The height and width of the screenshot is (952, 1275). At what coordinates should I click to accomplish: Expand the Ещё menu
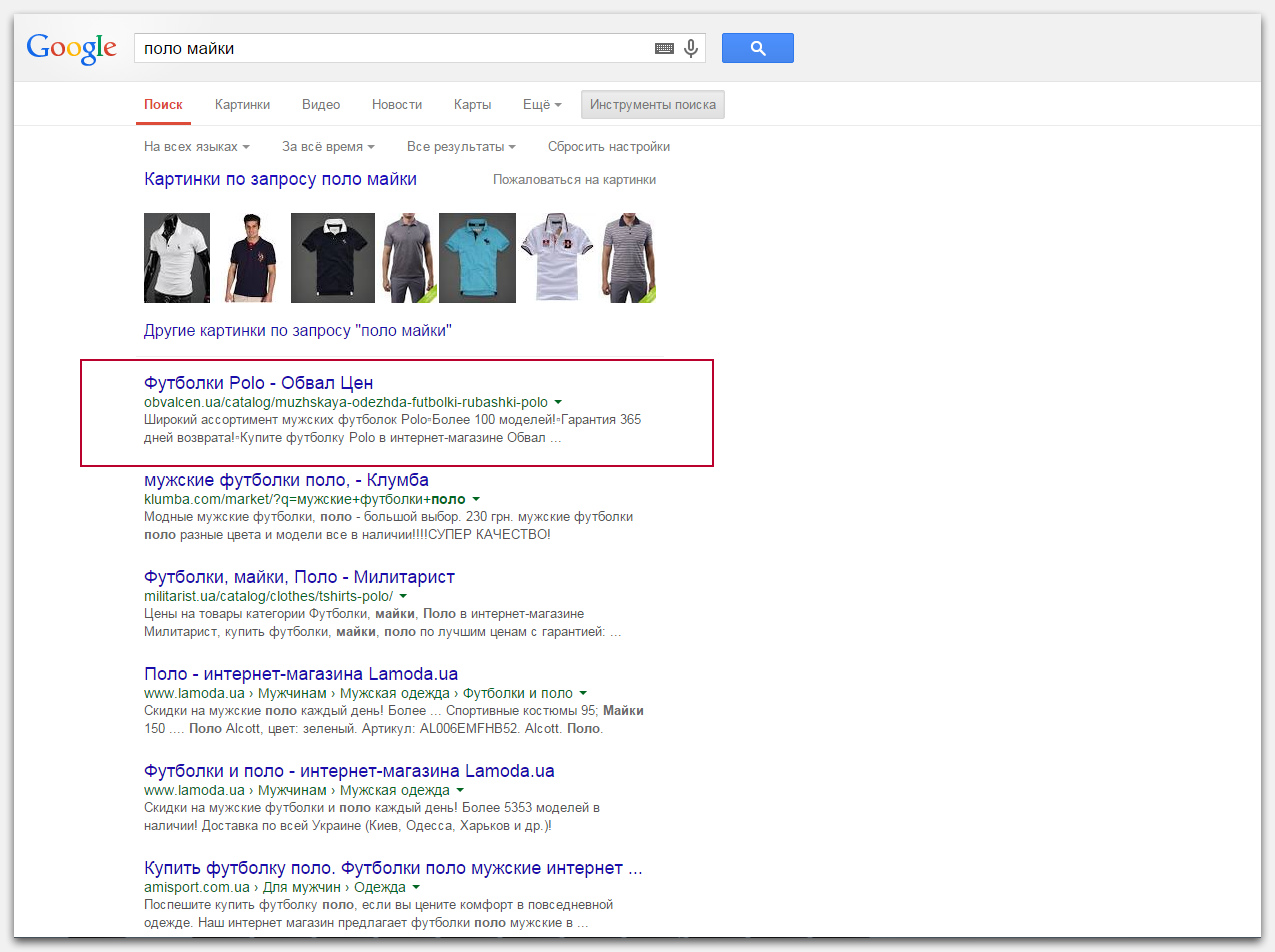542,104
